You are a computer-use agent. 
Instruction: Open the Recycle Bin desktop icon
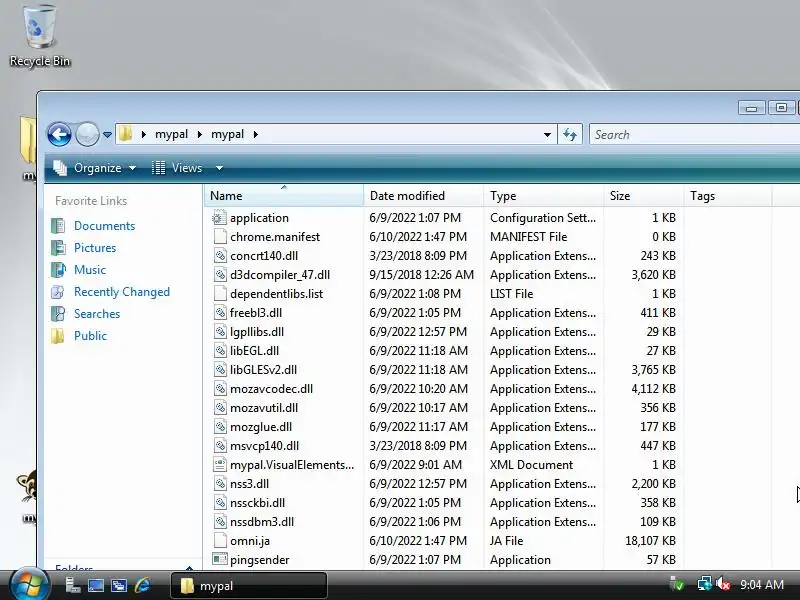[40, 36]
